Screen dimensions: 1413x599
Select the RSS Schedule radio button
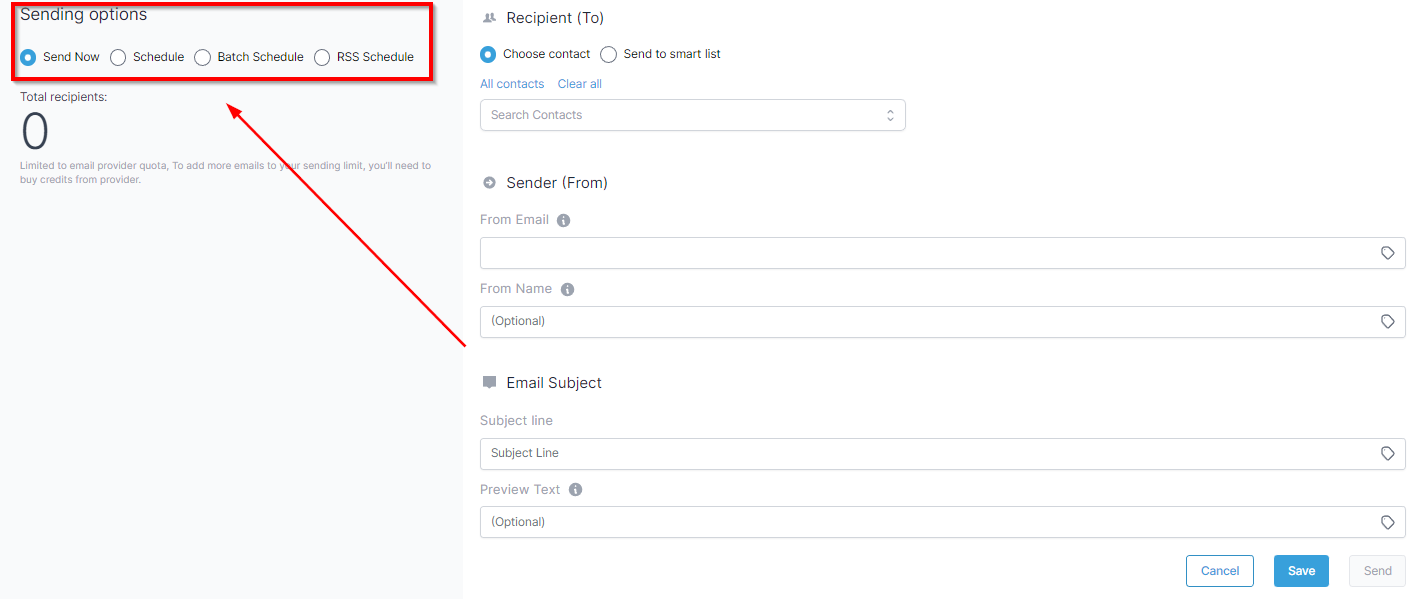322,57
